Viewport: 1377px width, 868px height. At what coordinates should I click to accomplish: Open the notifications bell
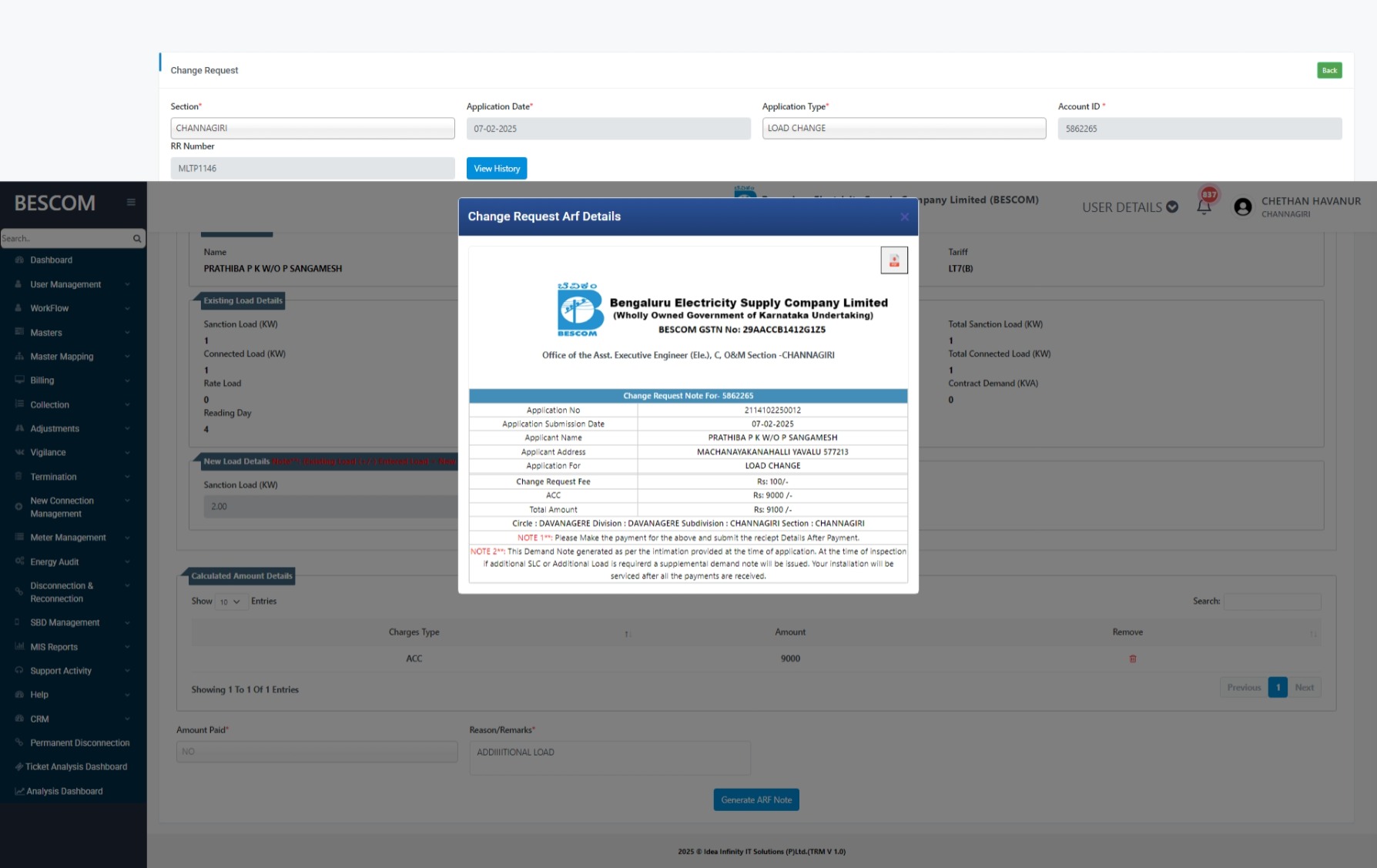click(x=1204, y=206)
